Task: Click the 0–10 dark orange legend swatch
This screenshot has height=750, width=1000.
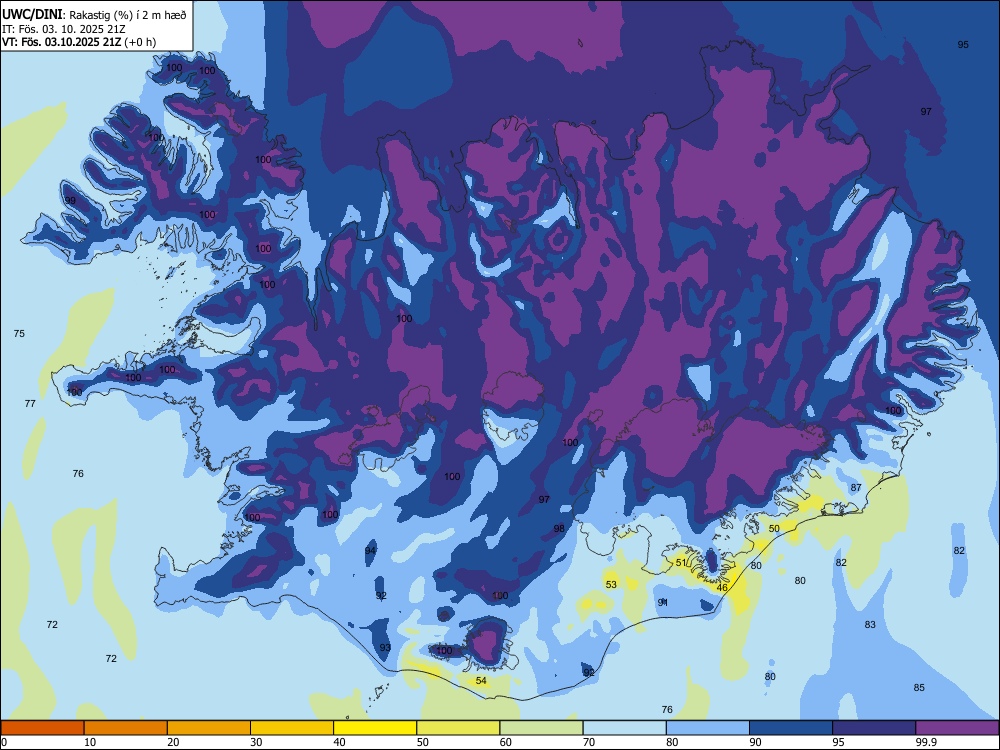Action: 42,728
